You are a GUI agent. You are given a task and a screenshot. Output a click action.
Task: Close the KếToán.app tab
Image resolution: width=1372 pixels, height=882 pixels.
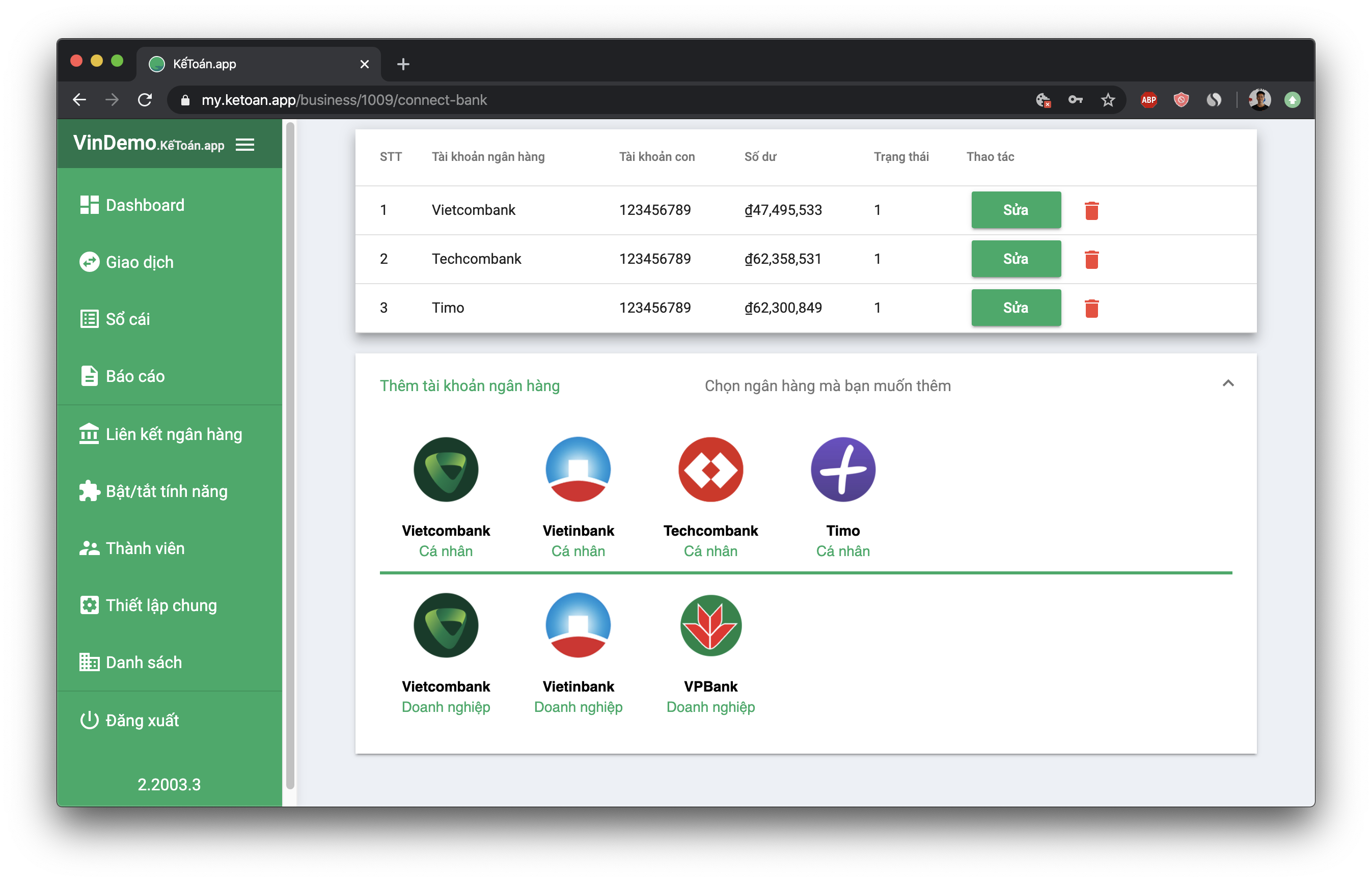point(364,64)
